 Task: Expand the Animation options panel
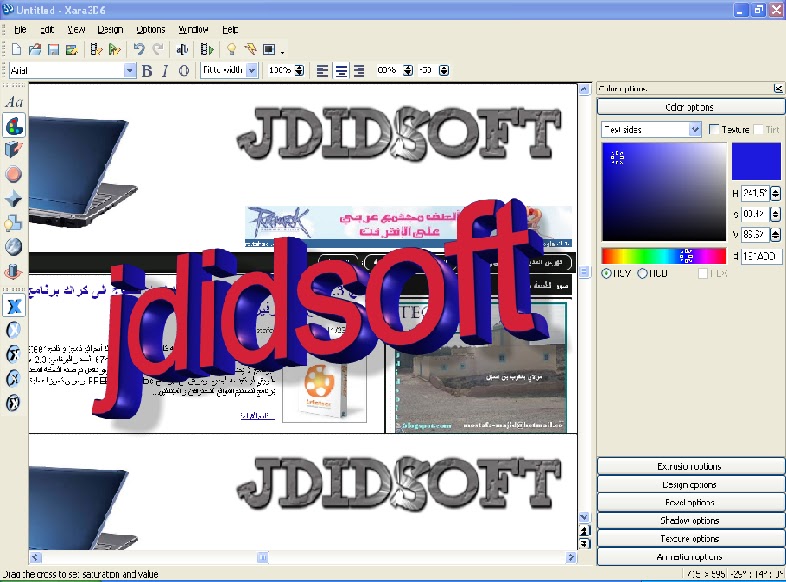(x=690, y=556)
